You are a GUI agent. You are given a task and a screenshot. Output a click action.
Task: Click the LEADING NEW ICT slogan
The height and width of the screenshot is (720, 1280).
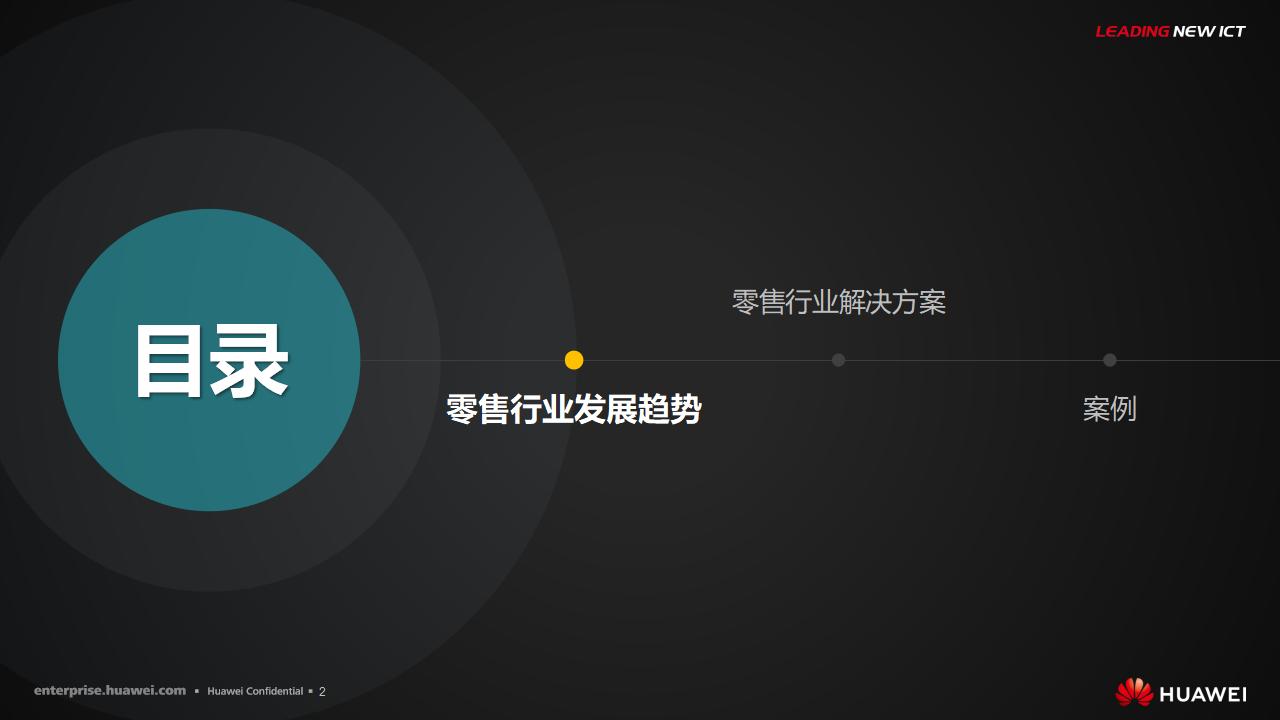pos(1170,31)
